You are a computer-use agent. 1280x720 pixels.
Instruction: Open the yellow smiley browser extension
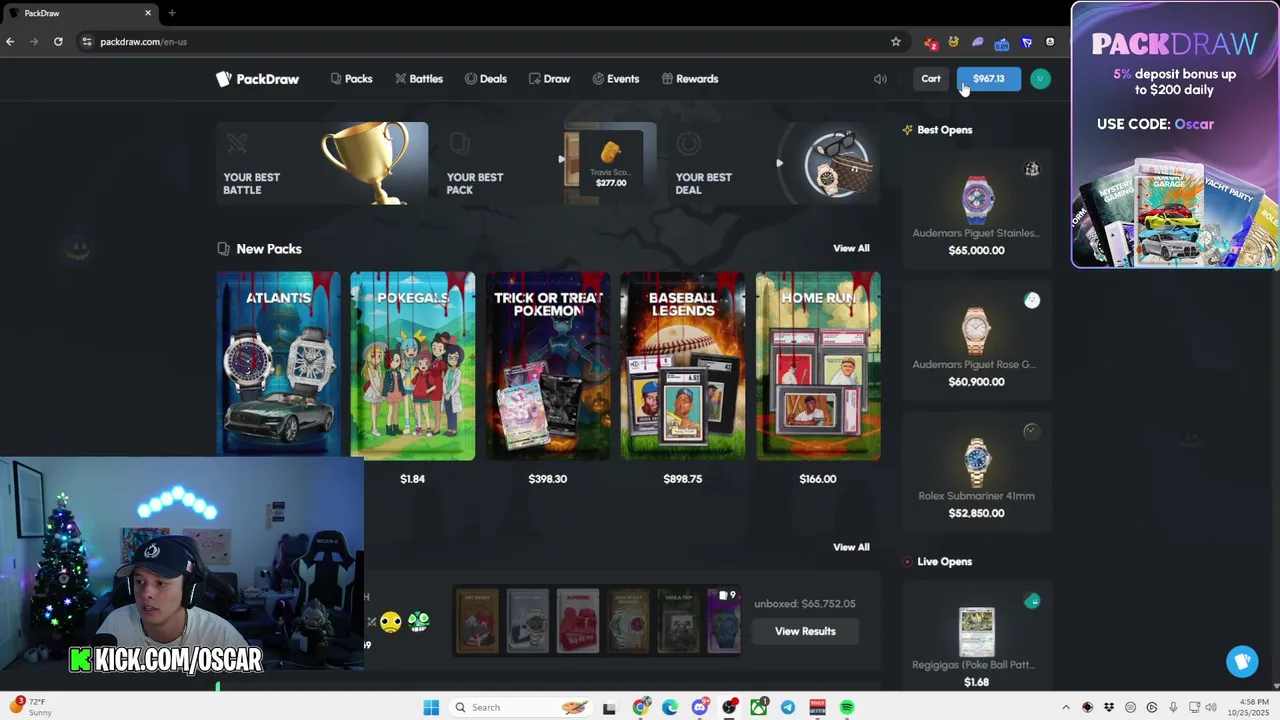point(954,42)
